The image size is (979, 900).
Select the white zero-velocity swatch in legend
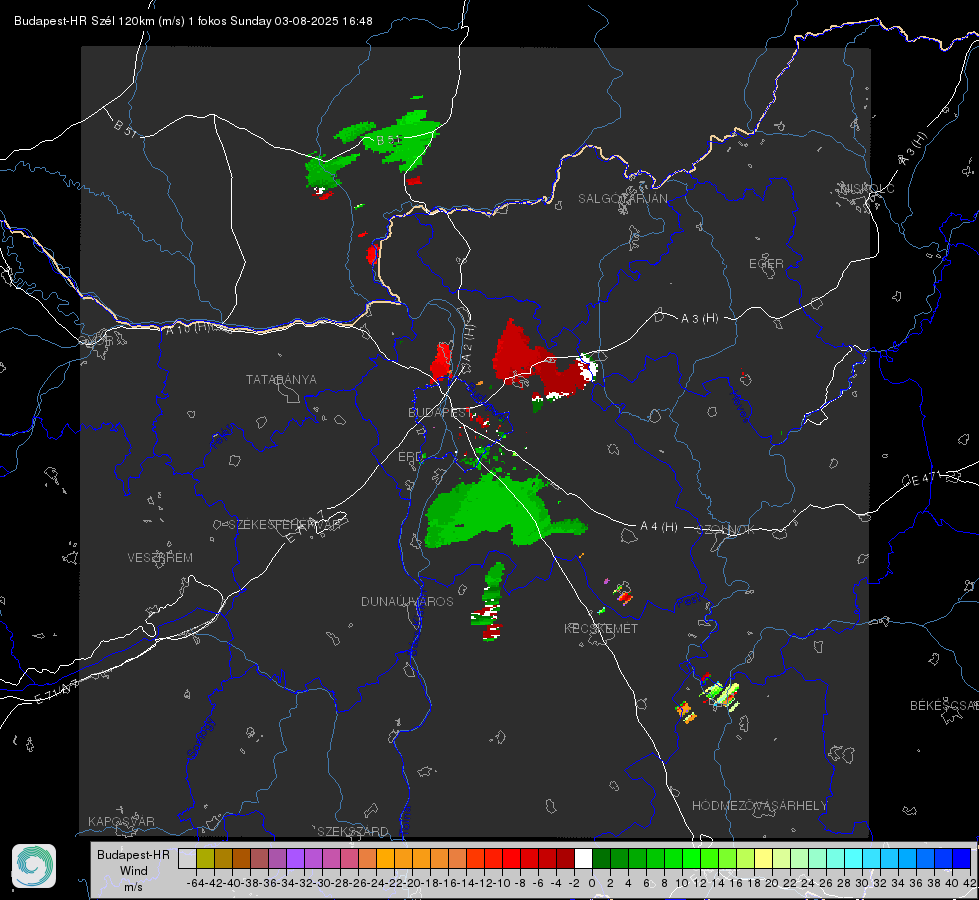[x=583, y=858]
